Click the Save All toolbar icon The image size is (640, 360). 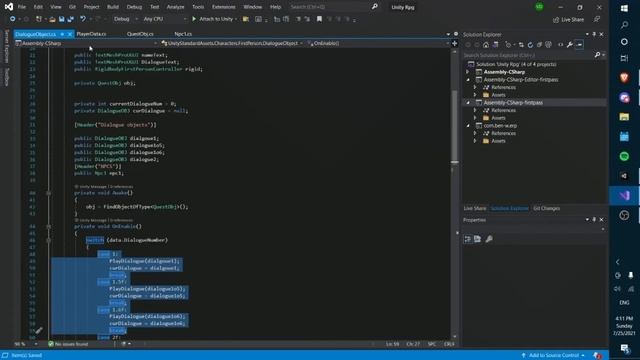click(x=70, y=19)
